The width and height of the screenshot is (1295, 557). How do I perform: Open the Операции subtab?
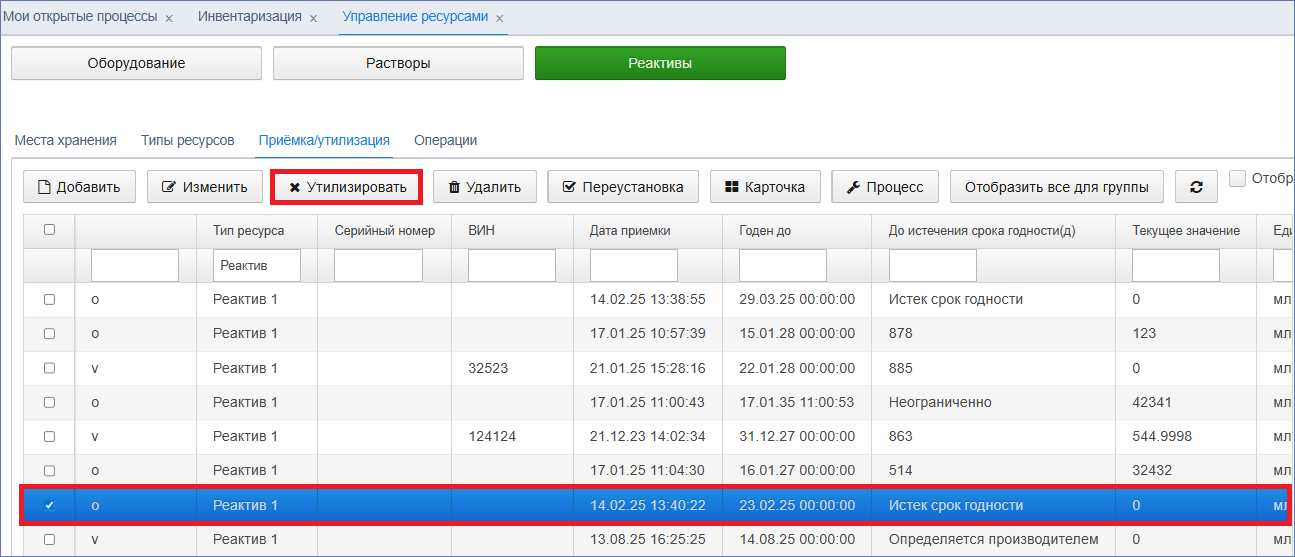click(445, 140)
